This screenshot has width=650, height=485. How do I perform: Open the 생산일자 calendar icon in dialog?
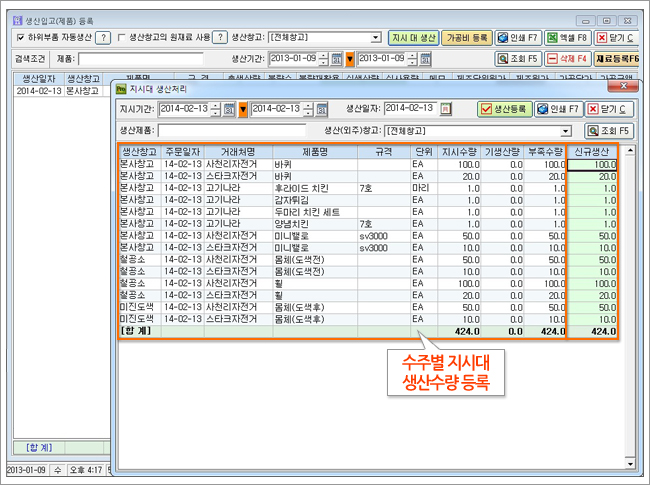coord(446,109)
